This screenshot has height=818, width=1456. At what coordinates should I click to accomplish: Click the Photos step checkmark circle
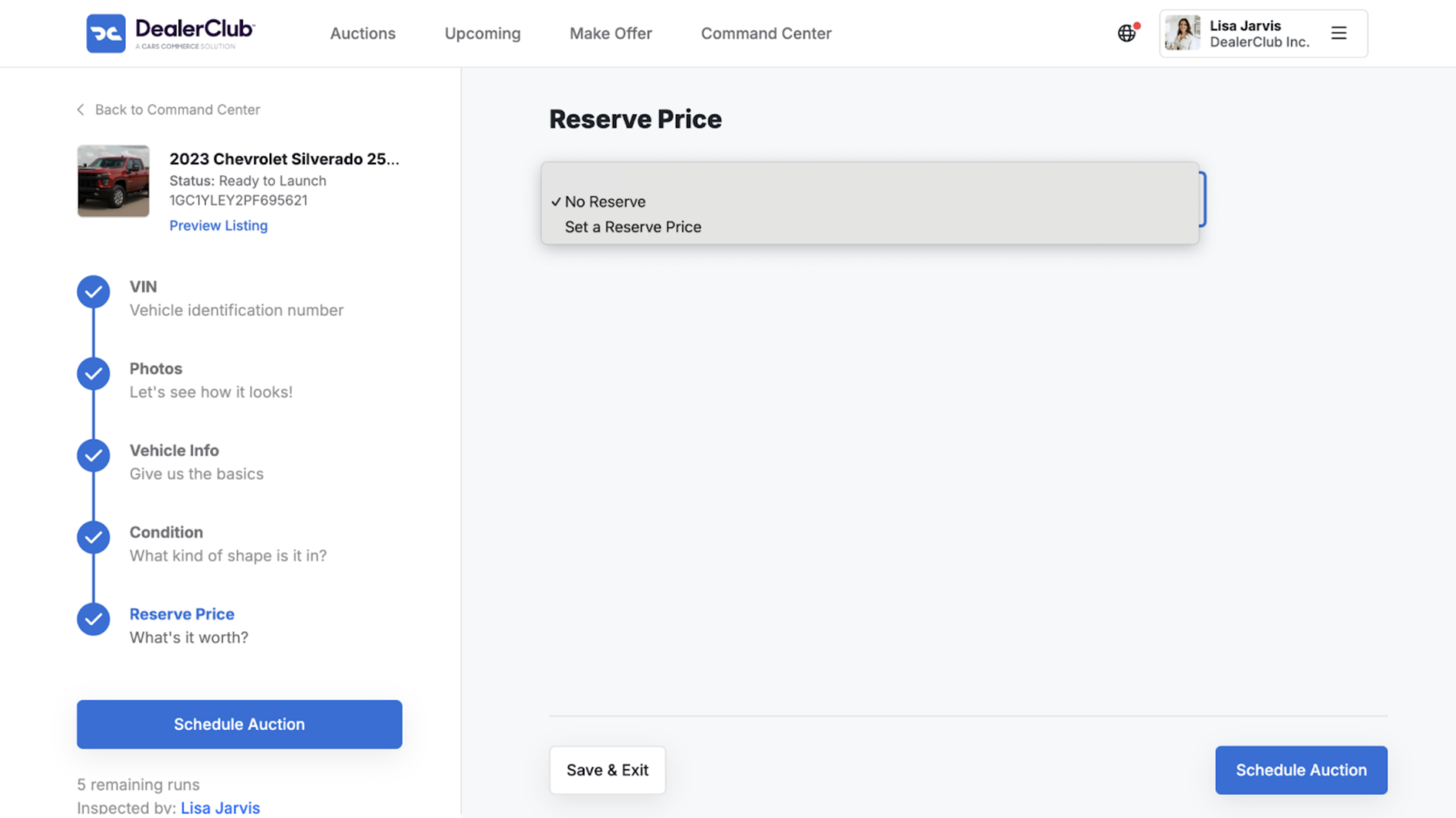(93, 374)
